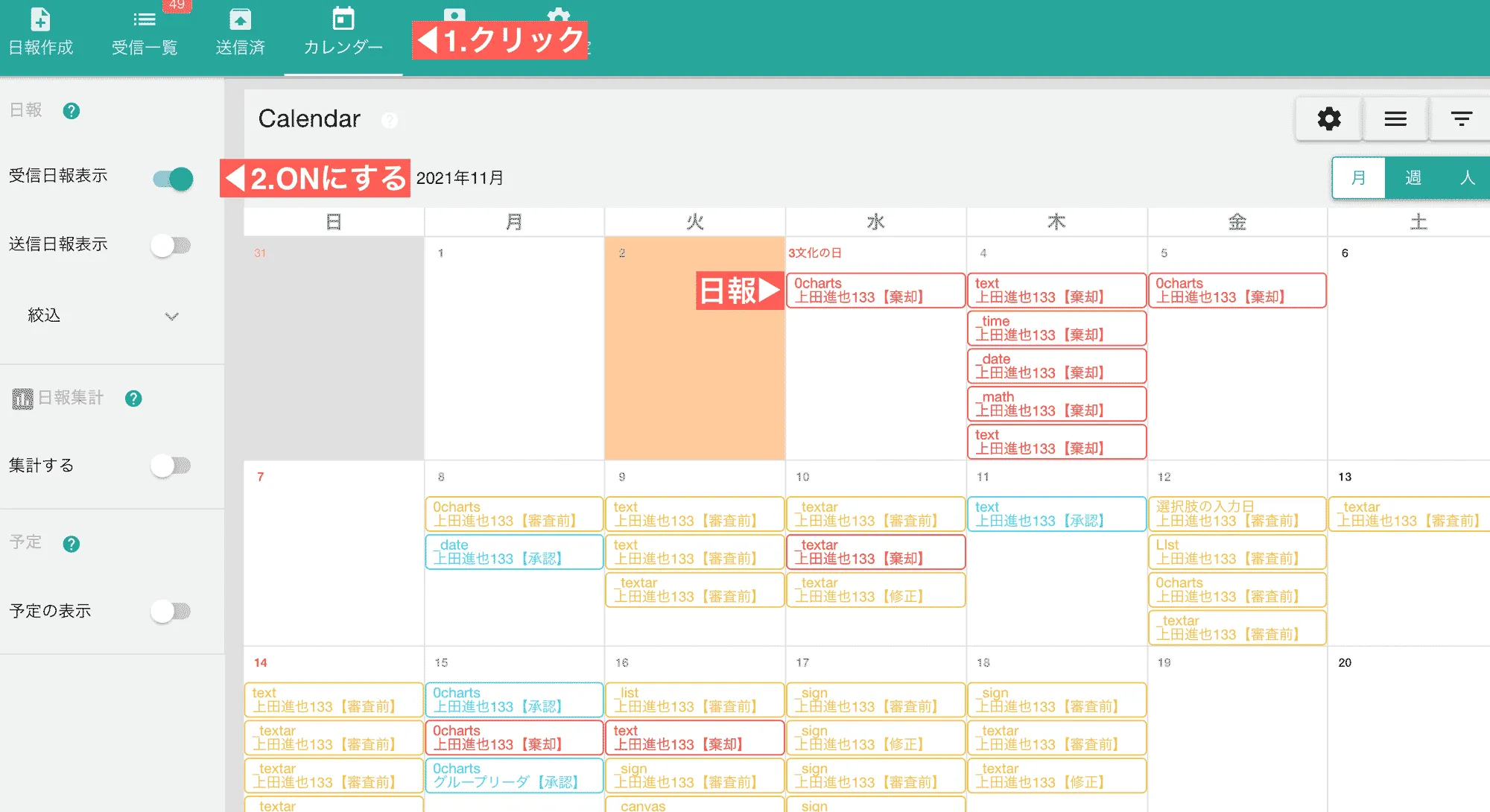Open the help icon beside 予定
Image resolution: width=1490 pixels, height=812 pixels.
pyautogui.click(x=71, y=544)
